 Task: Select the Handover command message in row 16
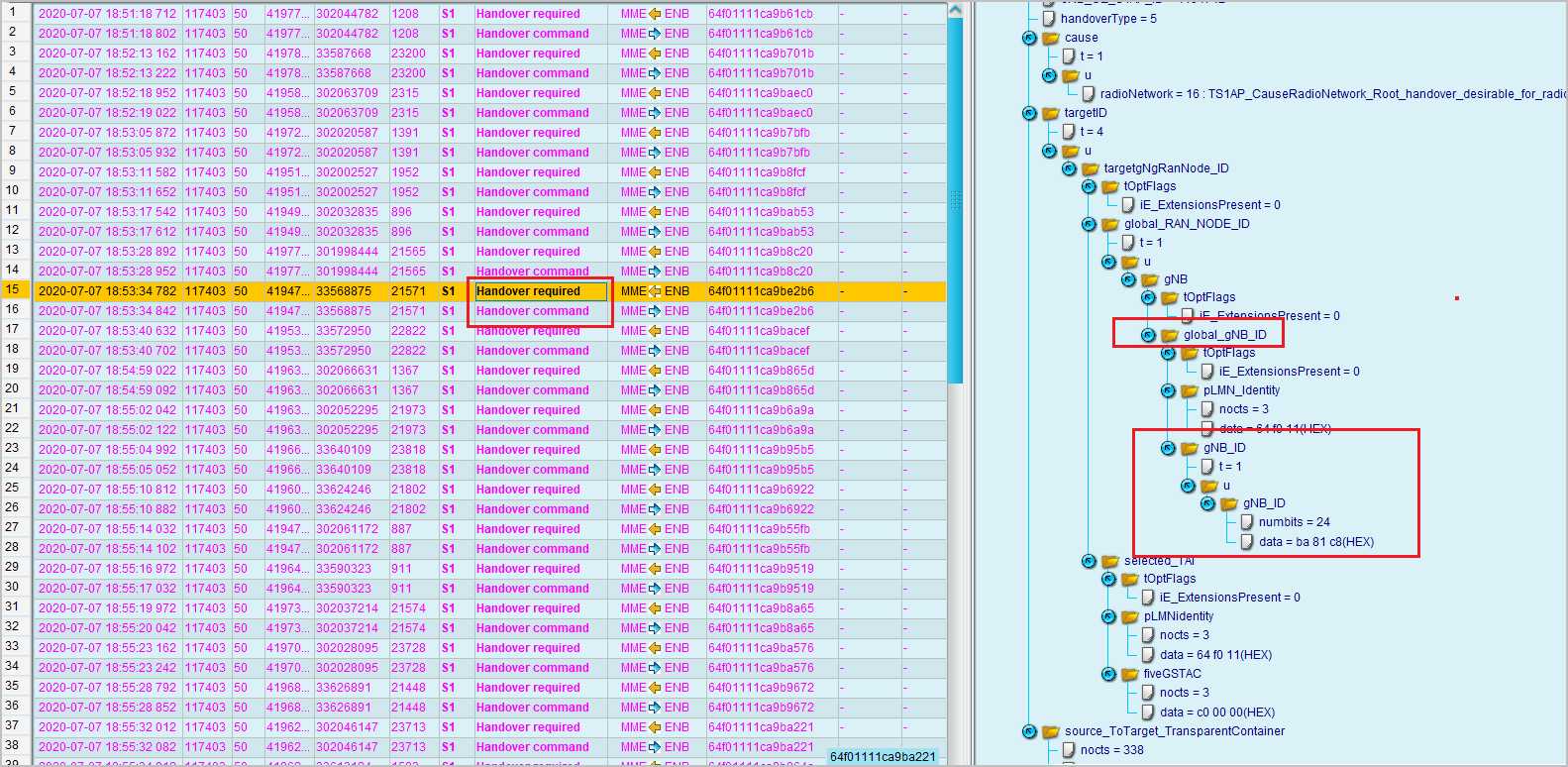(x=532, y=311)
